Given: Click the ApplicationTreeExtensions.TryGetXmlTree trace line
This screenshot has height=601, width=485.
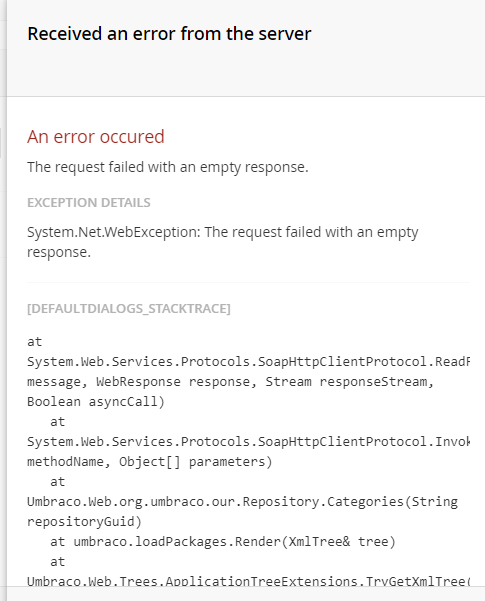Looking at the screenshot, I should [x=248, y=581].
